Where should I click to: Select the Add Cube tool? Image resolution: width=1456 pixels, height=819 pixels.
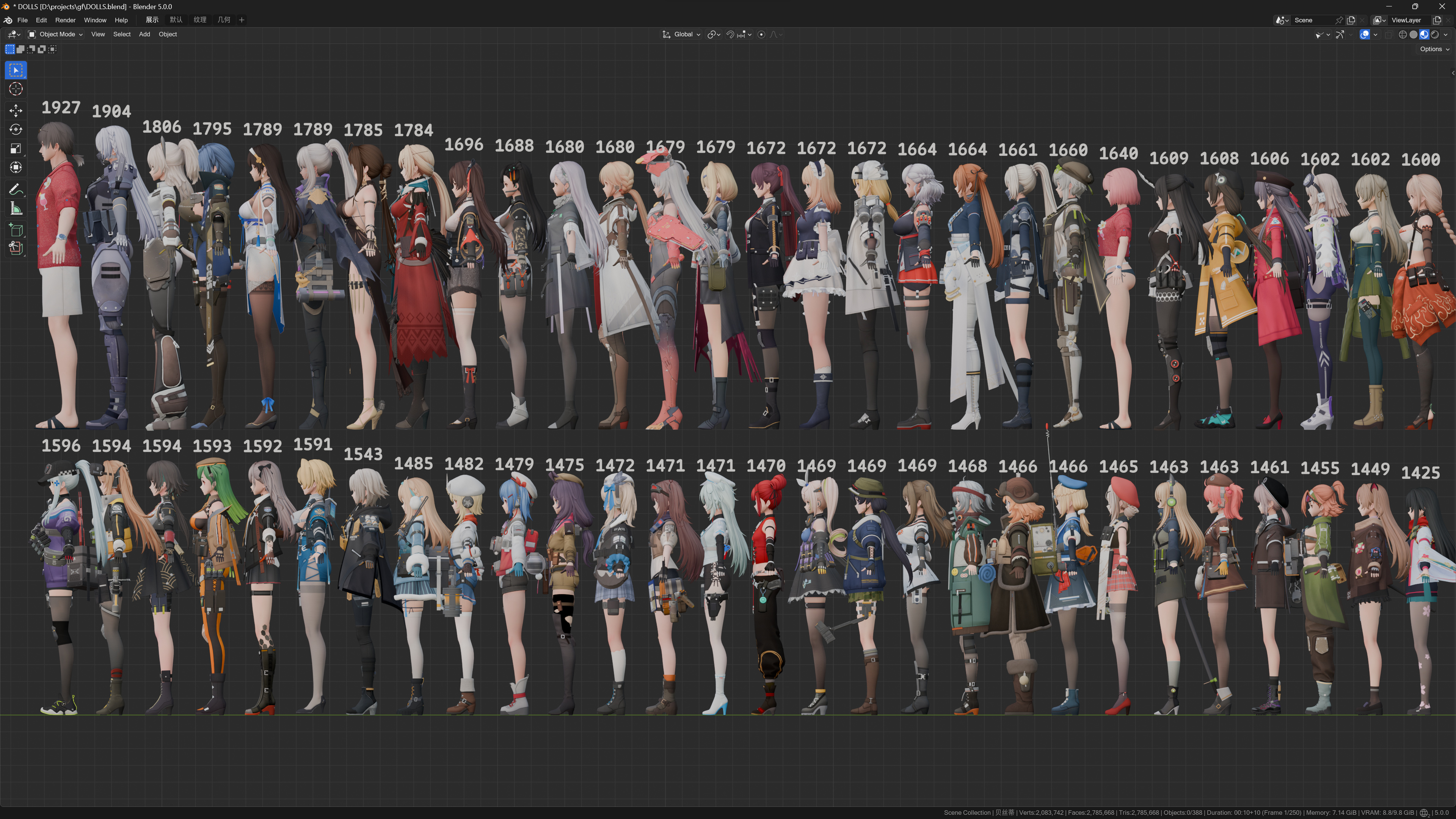click(16, 229)
